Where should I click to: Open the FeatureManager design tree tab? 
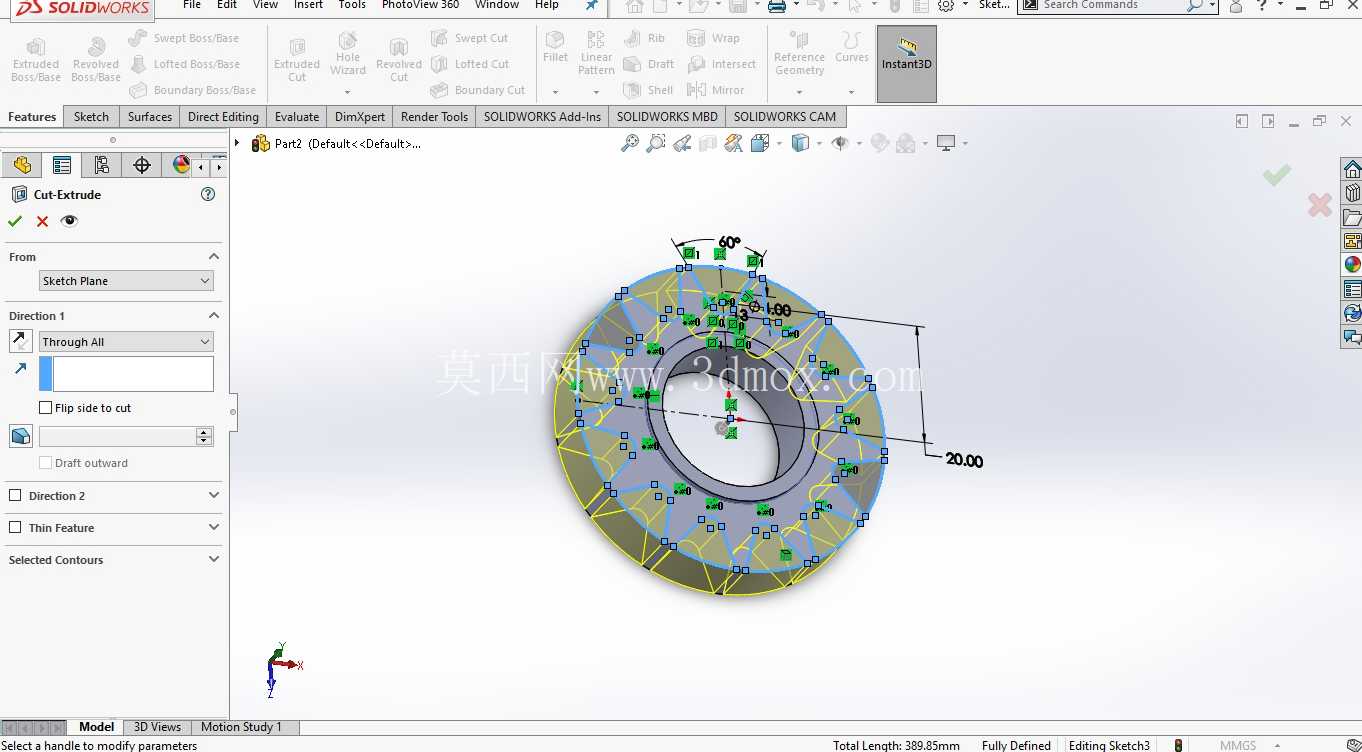pos(22,165)
